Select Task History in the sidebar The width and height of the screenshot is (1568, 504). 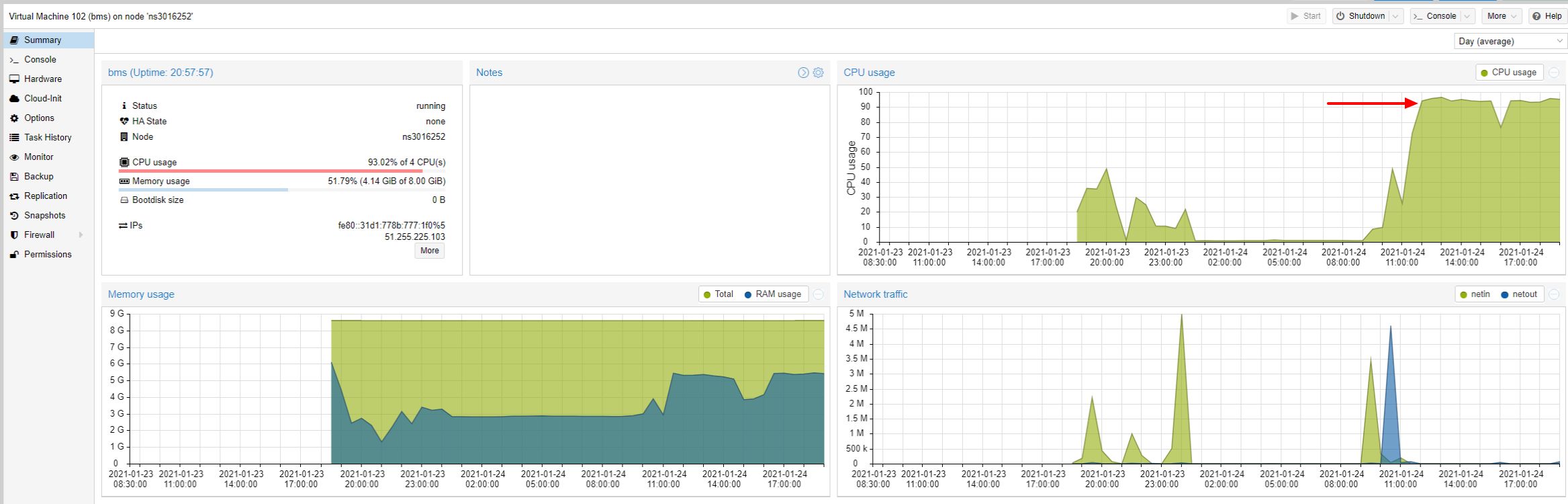click(x=47, y=137)
